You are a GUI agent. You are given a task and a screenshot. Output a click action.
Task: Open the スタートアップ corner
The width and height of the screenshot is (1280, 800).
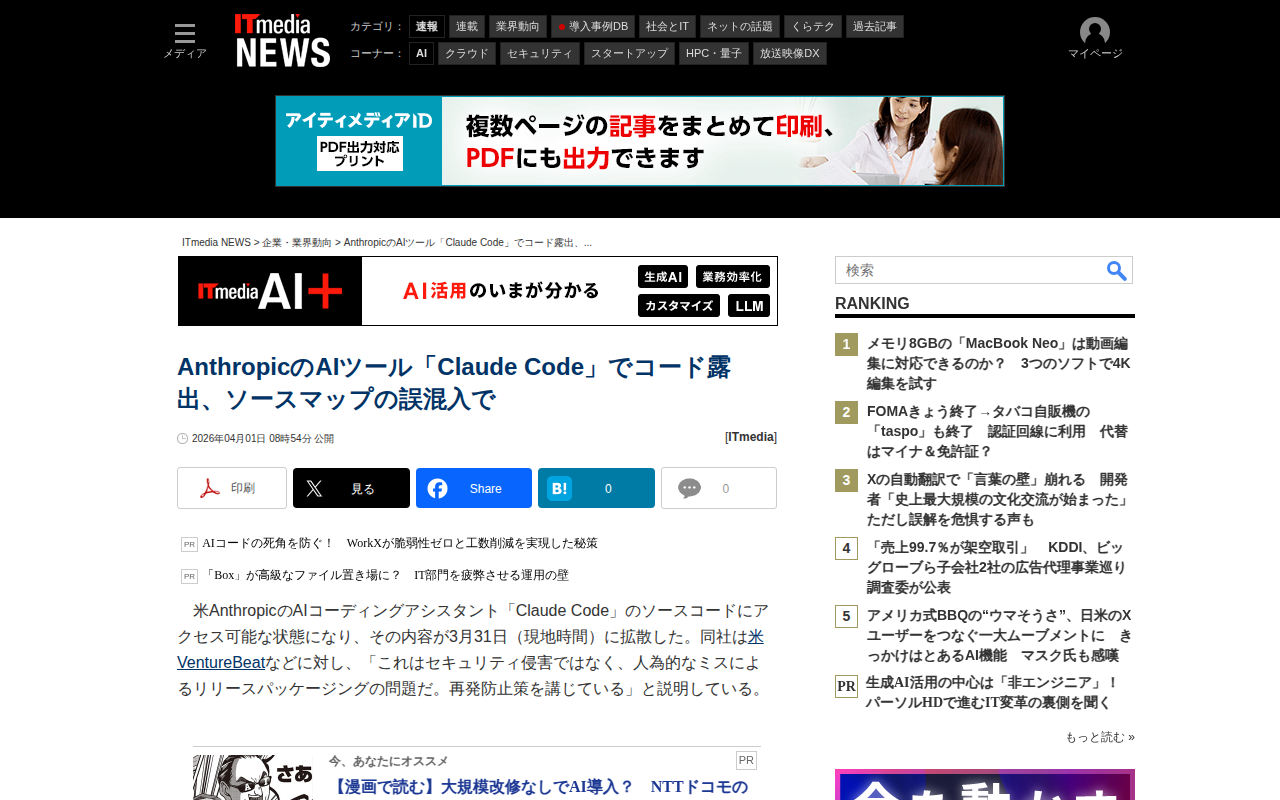[x=630, y=54]
